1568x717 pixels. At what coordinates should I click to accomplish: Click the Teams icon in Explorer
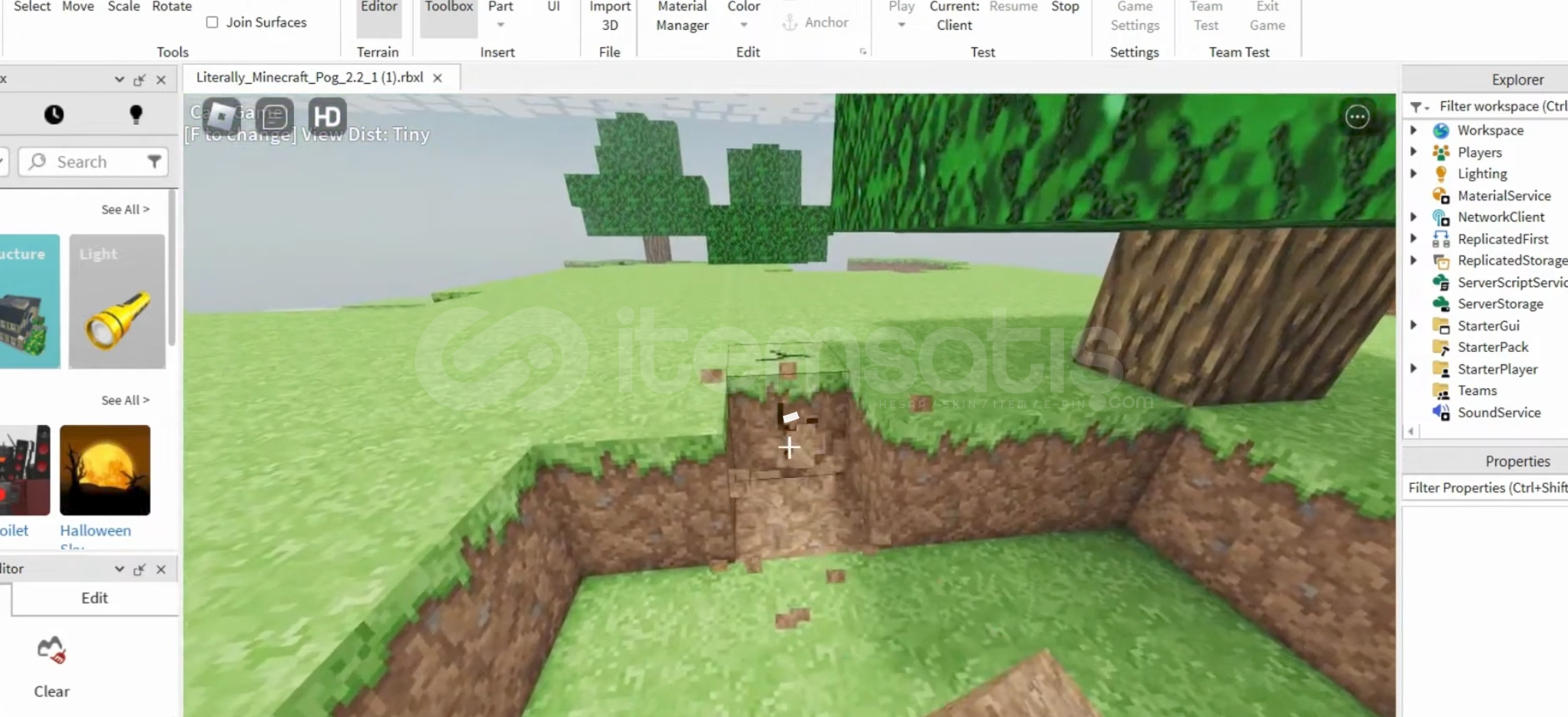pyautogui.click(x=1441, y=391)
